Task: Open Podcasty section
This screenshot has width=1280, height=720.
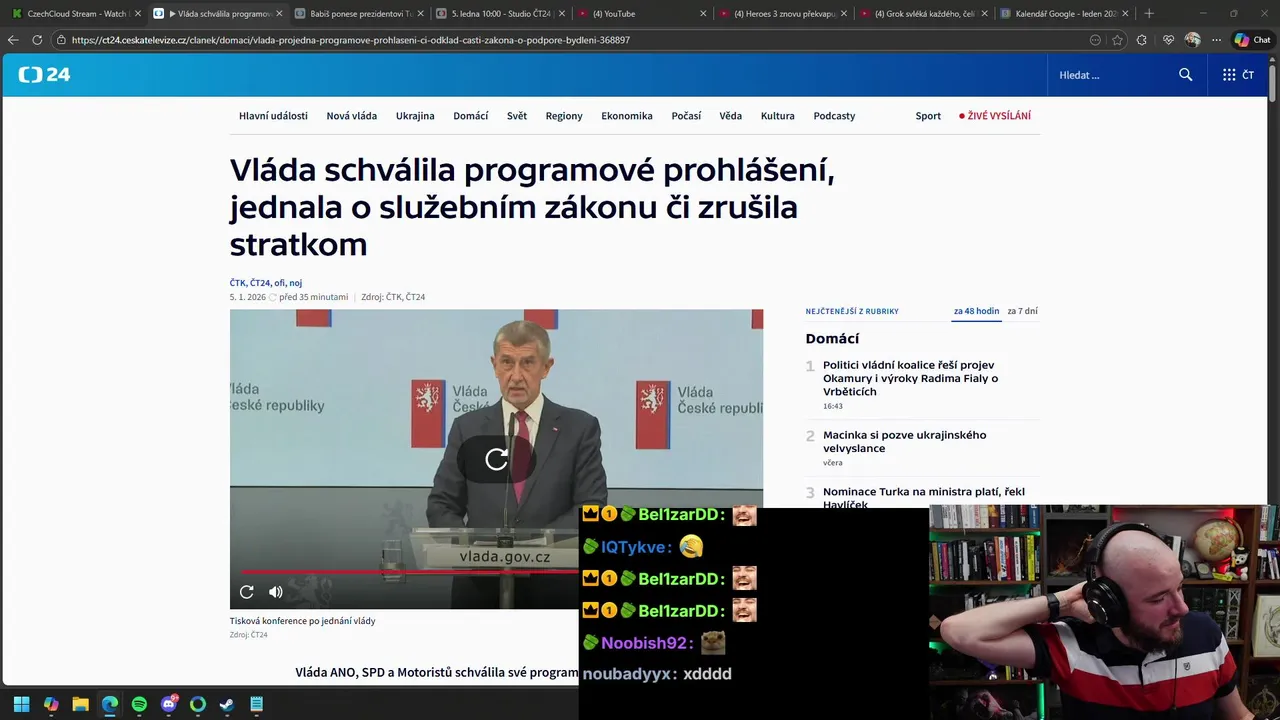Action: coord(834,116)
